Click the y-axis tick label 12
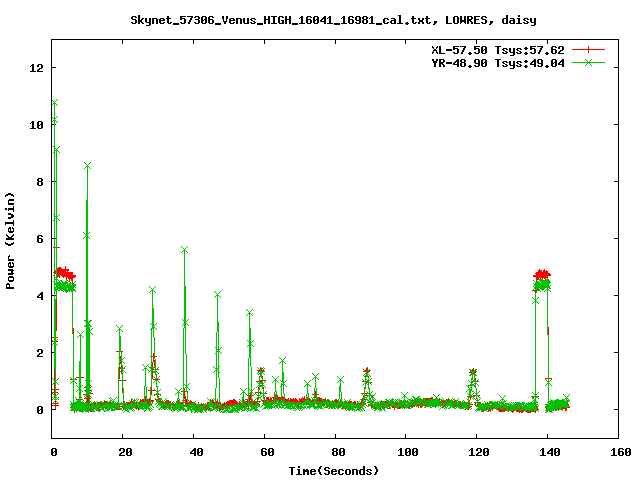This screenshot has height=480, width=640. 37,68
